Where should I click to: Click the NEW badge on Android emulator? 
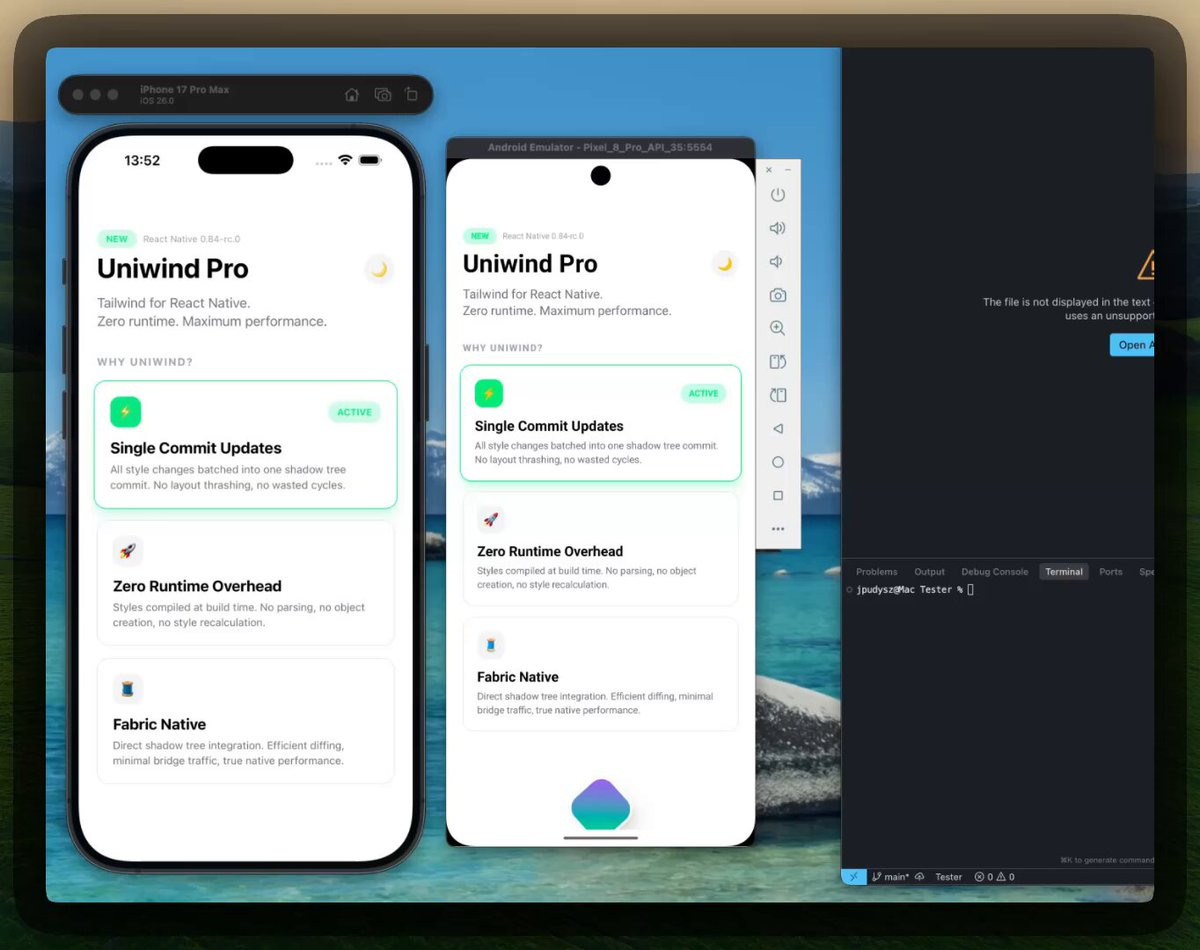480,236
